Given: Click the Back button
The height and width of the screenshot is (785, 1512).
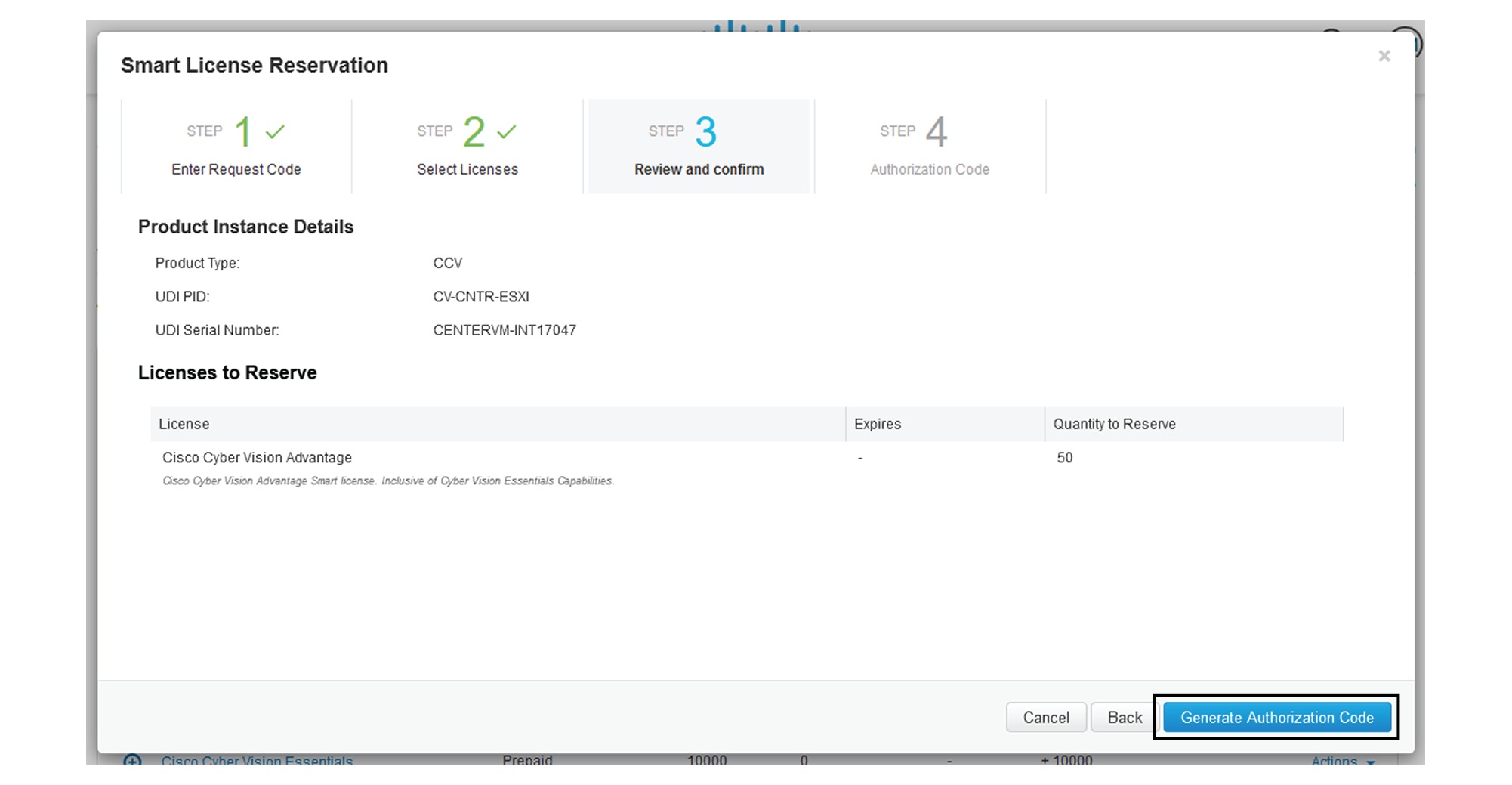Looking at the screenshot, I should coord(1125,717).
